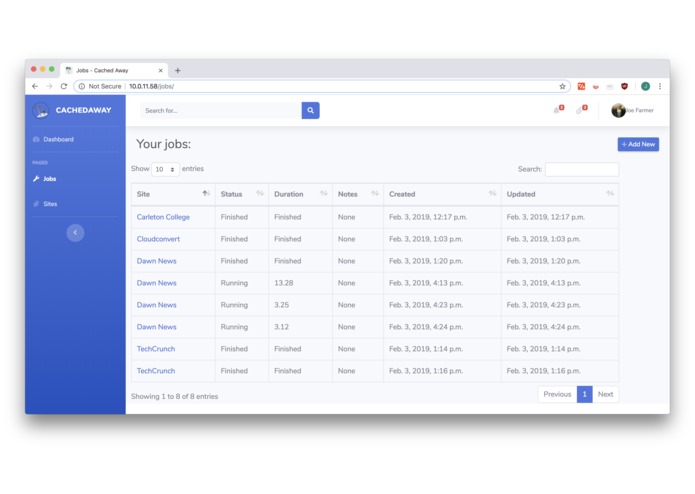Click the red shield extension icon
This screenshot has width=695, height=494.
pos(625,86)
